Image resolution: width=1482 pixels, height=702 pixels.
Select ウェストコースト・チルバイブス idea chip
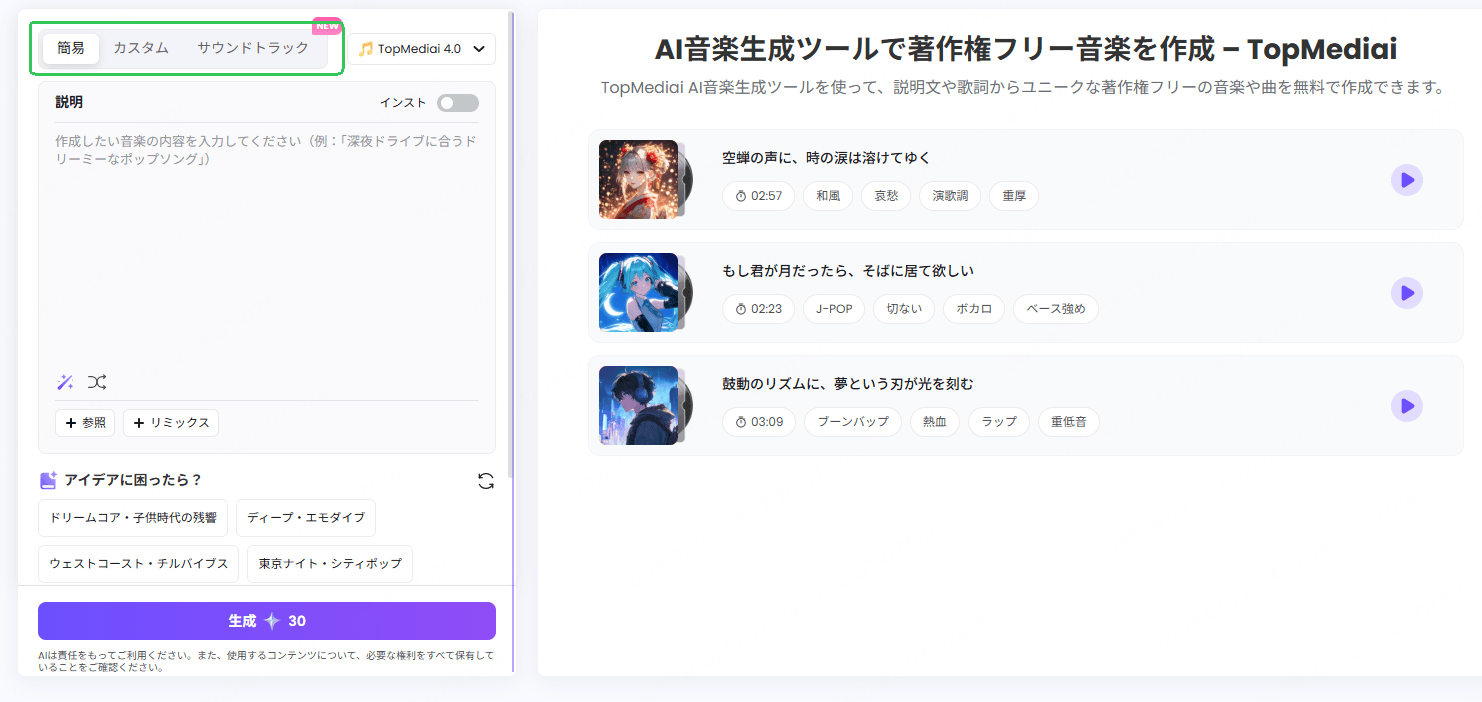point(138,564)
